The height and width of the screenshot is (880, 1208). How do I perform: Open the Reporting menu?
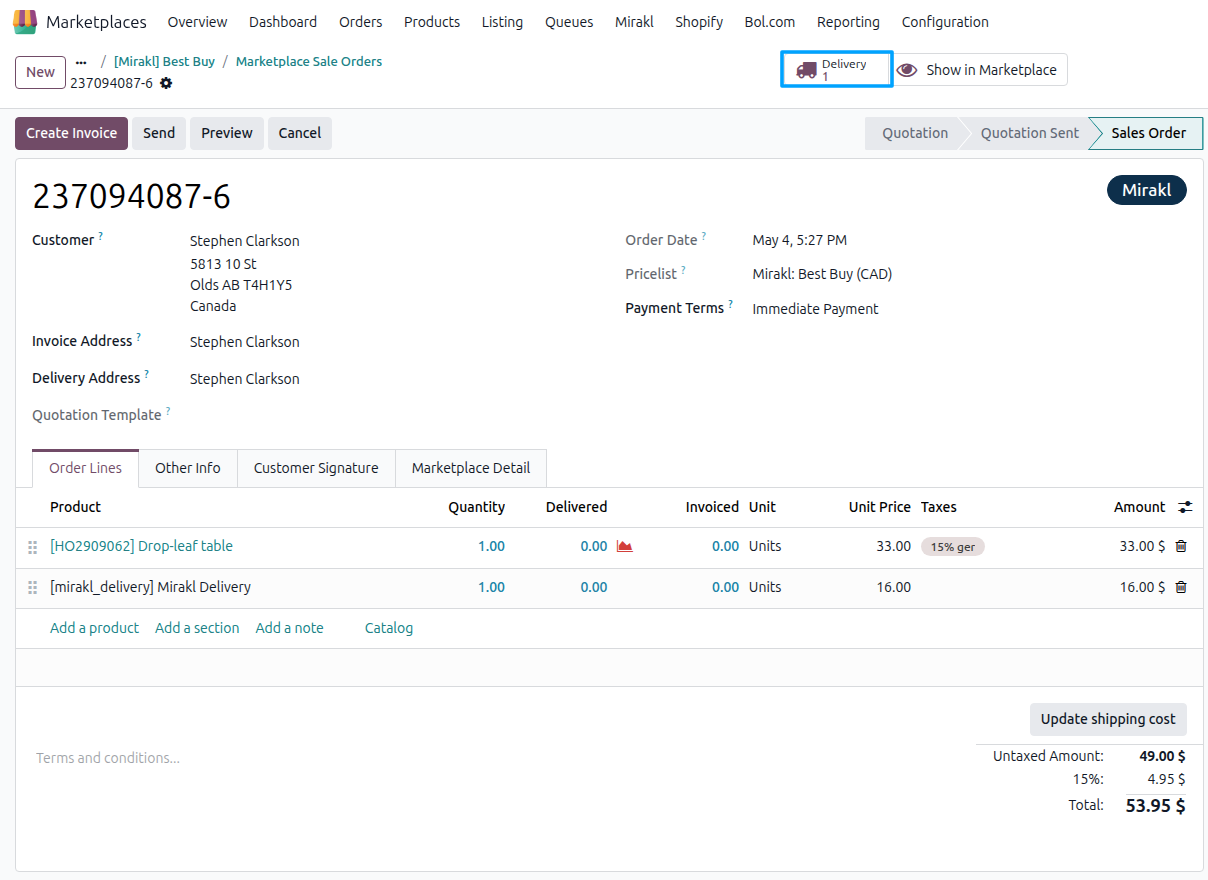pos(848,22)
